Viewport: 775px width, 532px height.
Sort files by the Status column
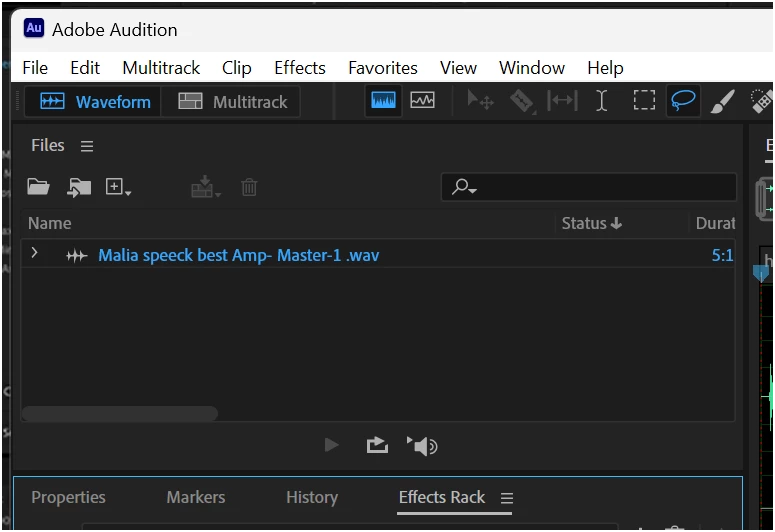[x=592, y=223]
